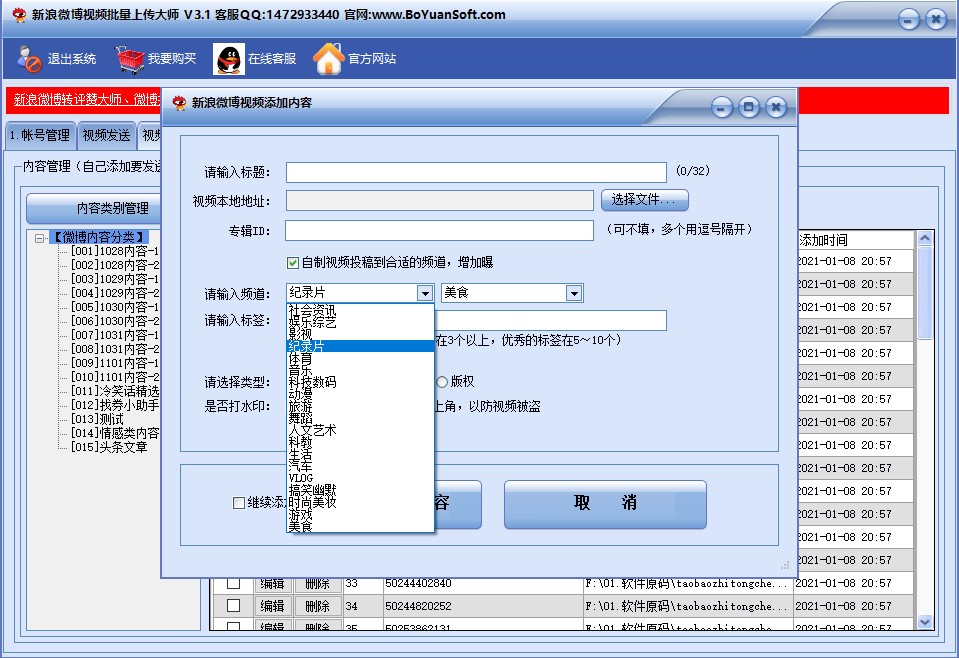The width and height of the screenshot is (959, 658).
Task: Click the arrow of the 纪录片 channel combo box
Action: [x=425, y=294]
